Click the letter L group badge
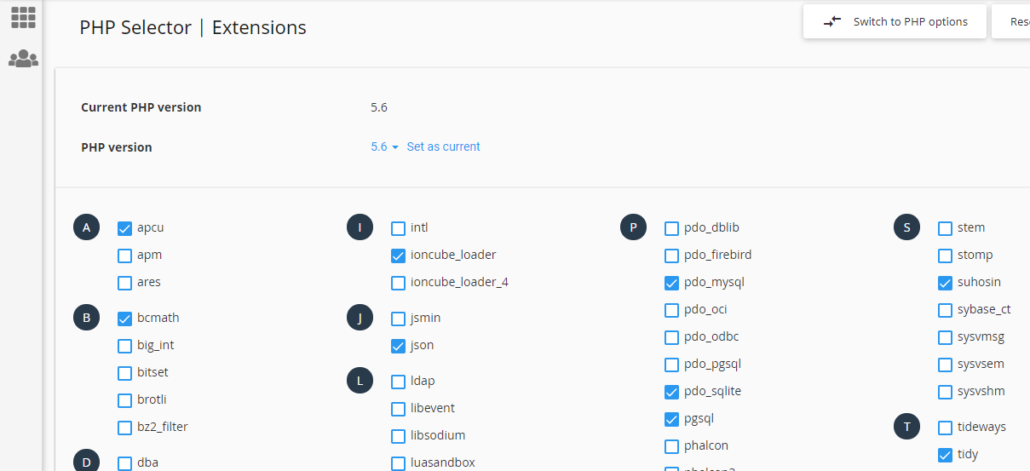Viewport: 1030px width, 471px height. (360, 381)
